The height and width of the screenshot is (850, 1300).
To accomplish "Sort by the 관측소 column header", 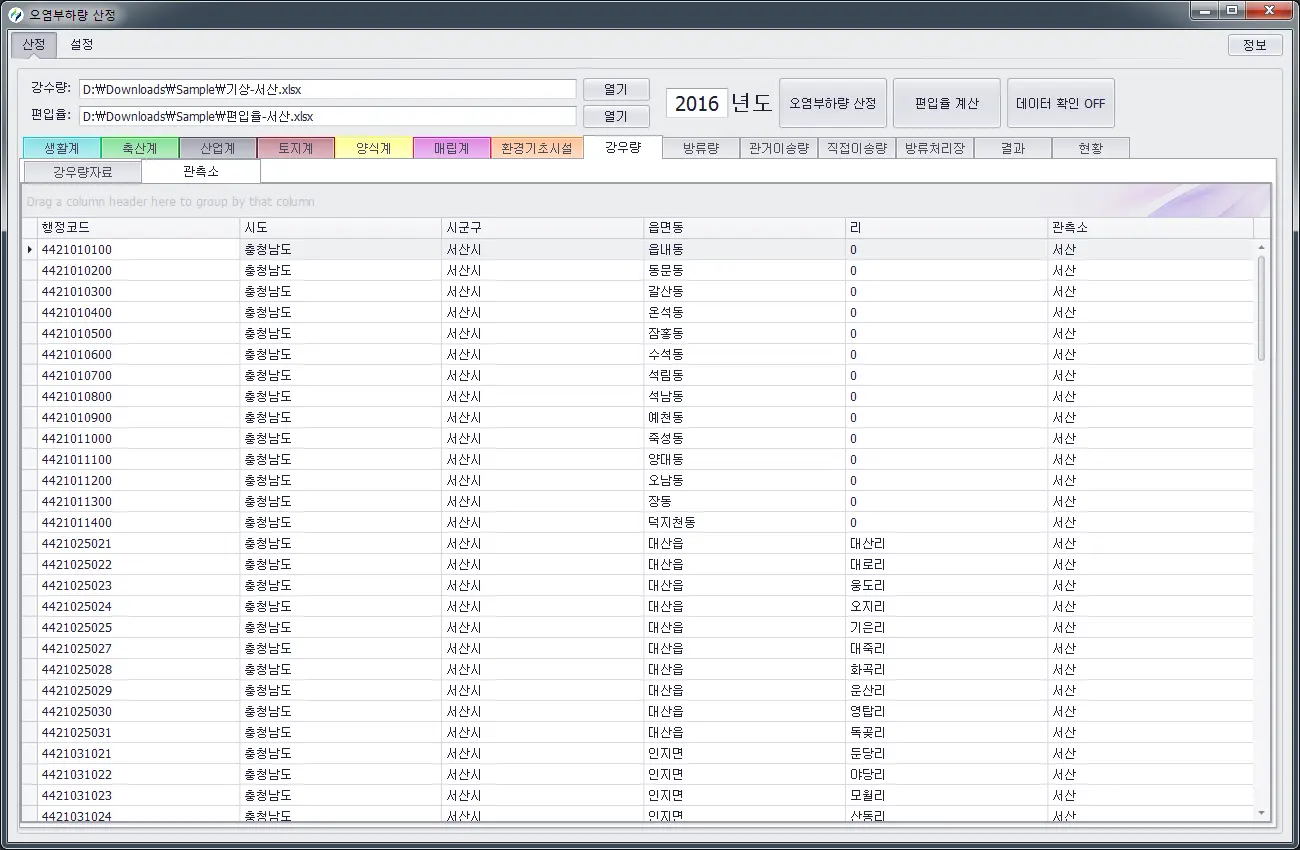I will (1151, 228).
